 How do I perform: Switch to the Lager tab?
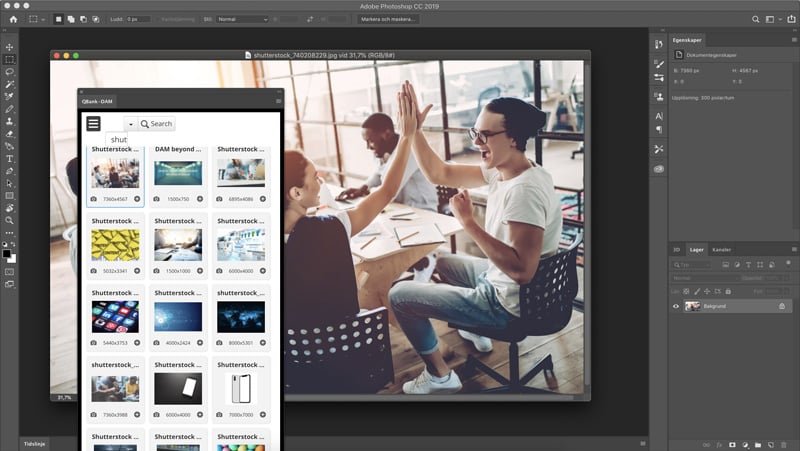pyautogui.click(x=696, y=249)
